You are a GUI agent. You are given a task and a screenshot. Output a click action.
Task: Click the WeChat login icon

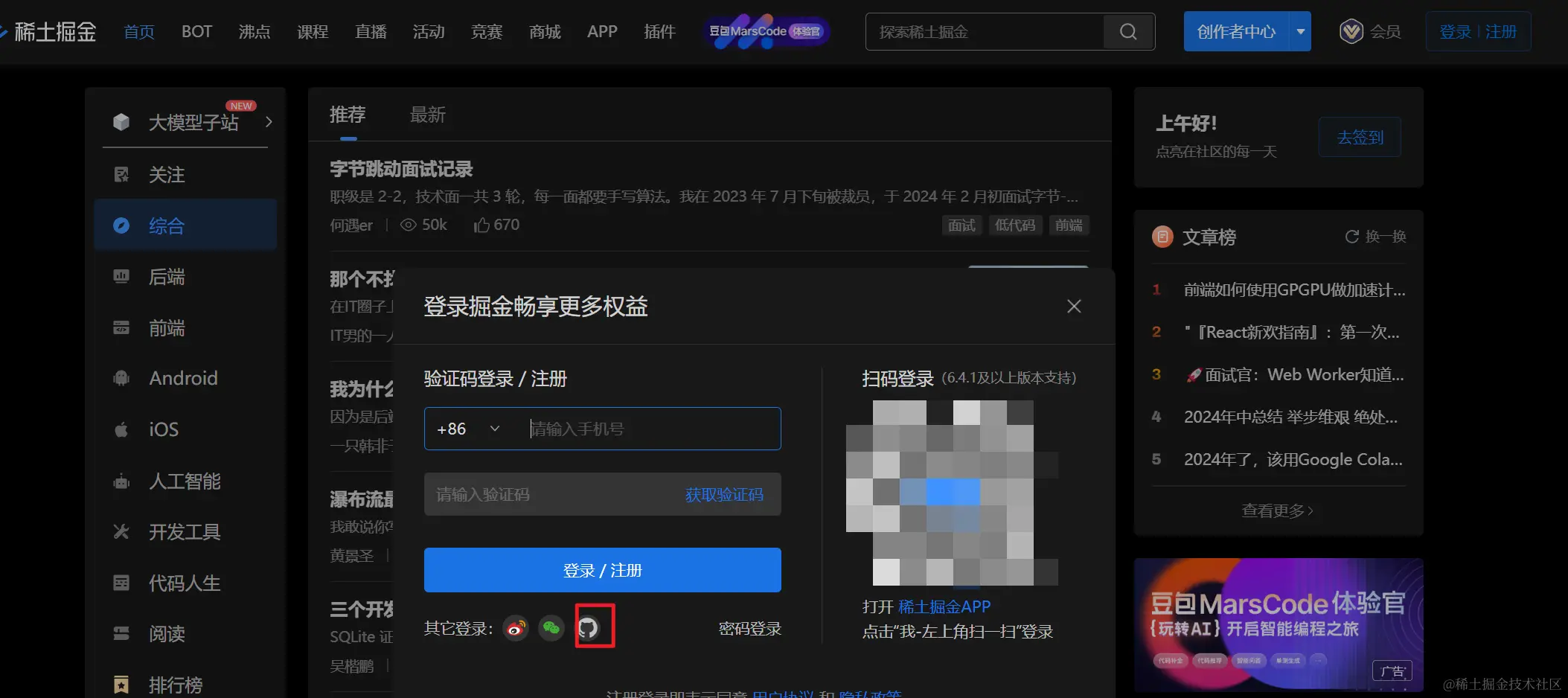[x=551, y=629]
